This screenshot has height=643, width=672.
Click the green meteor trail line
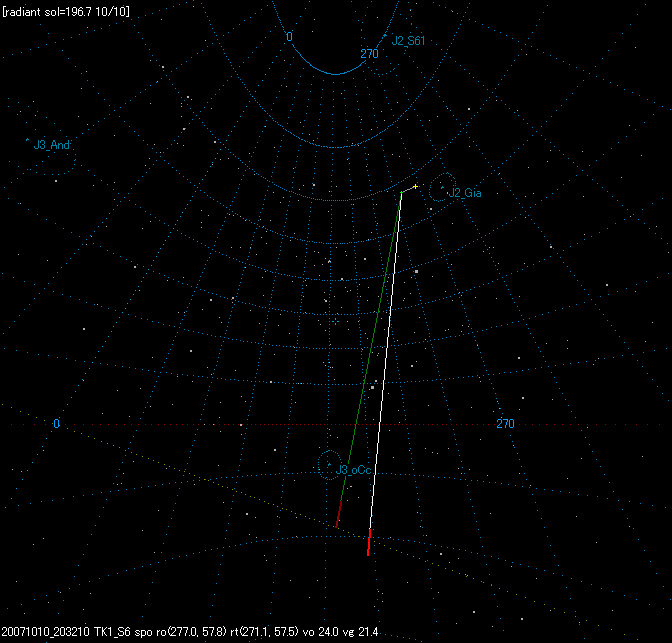point(371,346)
